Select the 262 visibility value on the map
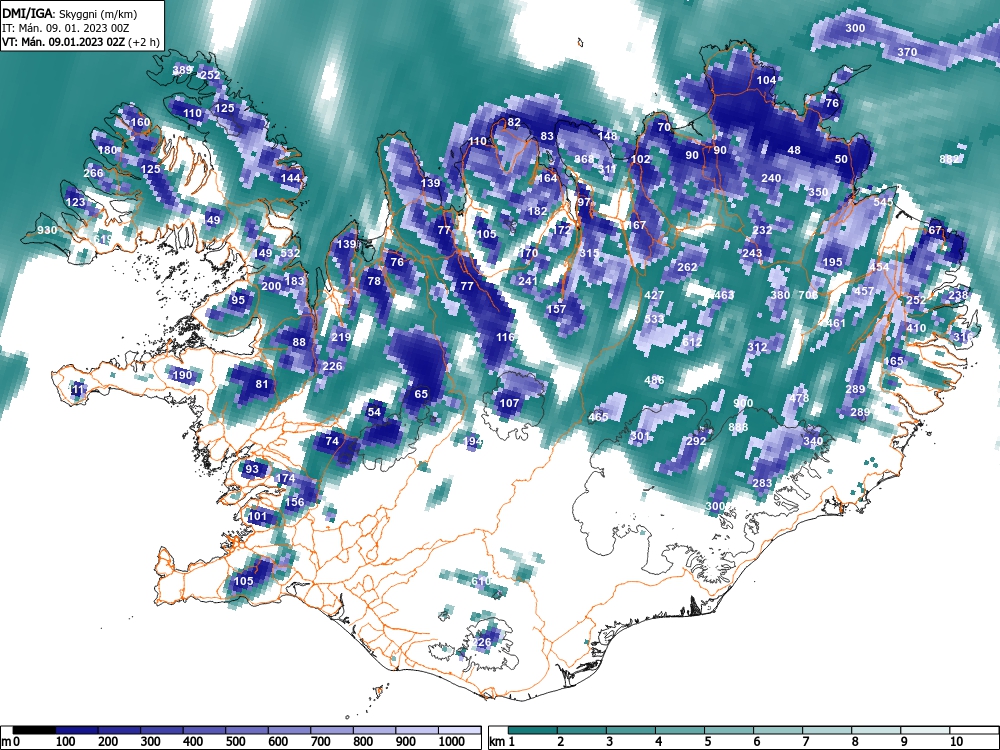 (687, 267)
